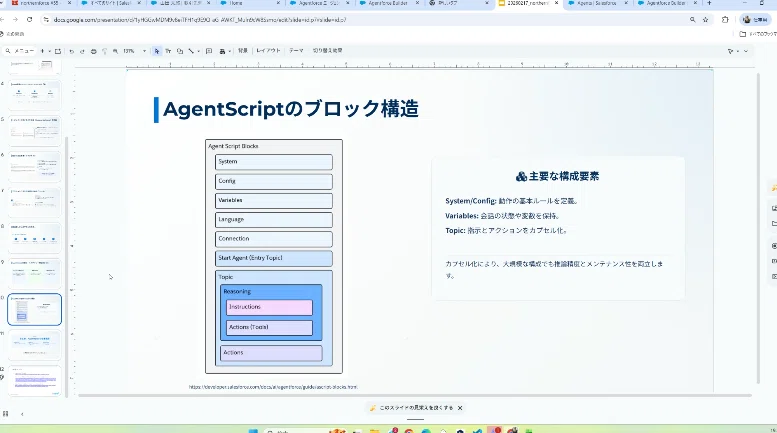The width and height of the screenshot is (777, 433).
Task: Select the cursor selection tool
Action: [x=157, y=51]
